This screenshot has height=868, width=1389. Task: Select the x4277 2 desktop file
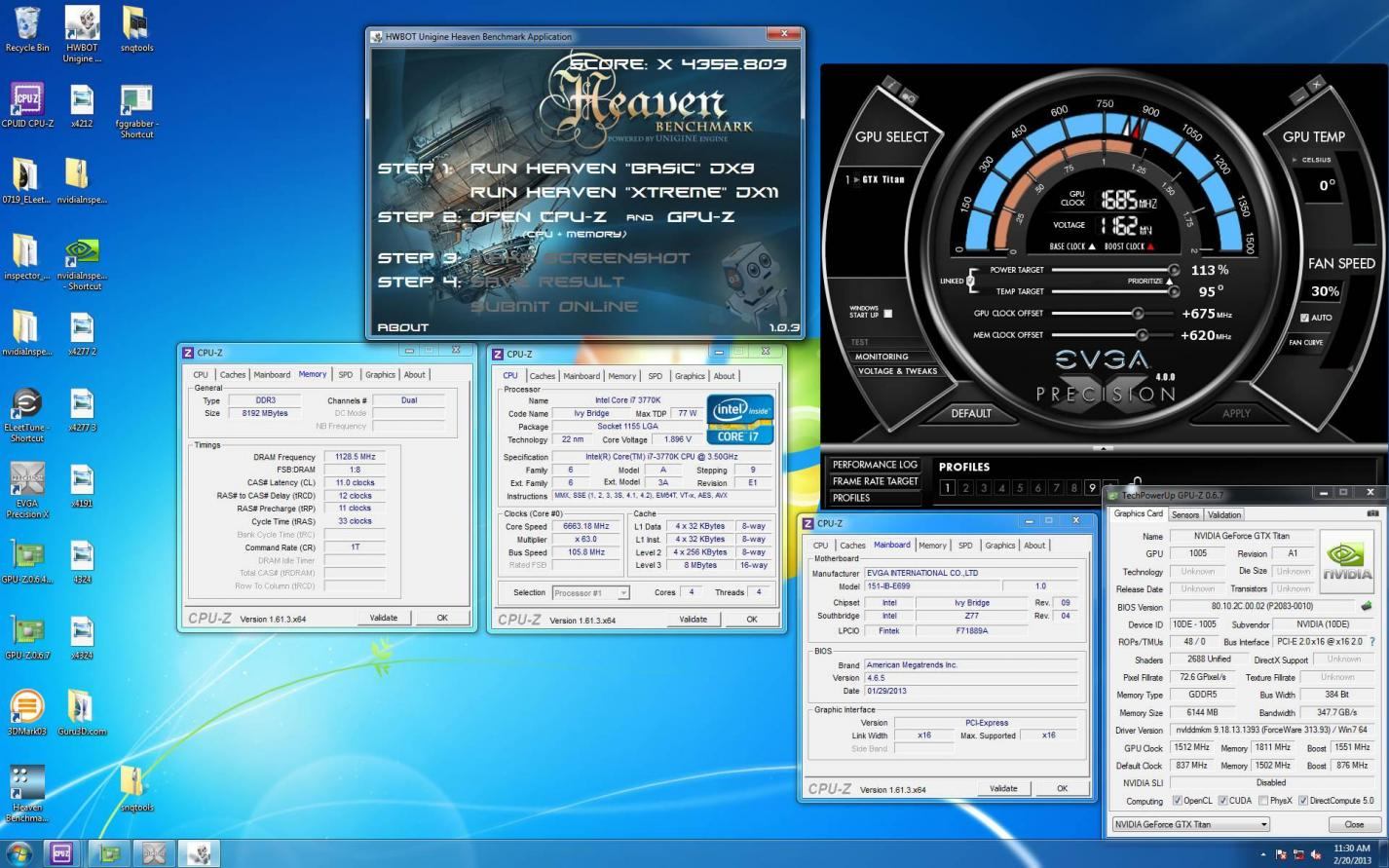point(82,333)
